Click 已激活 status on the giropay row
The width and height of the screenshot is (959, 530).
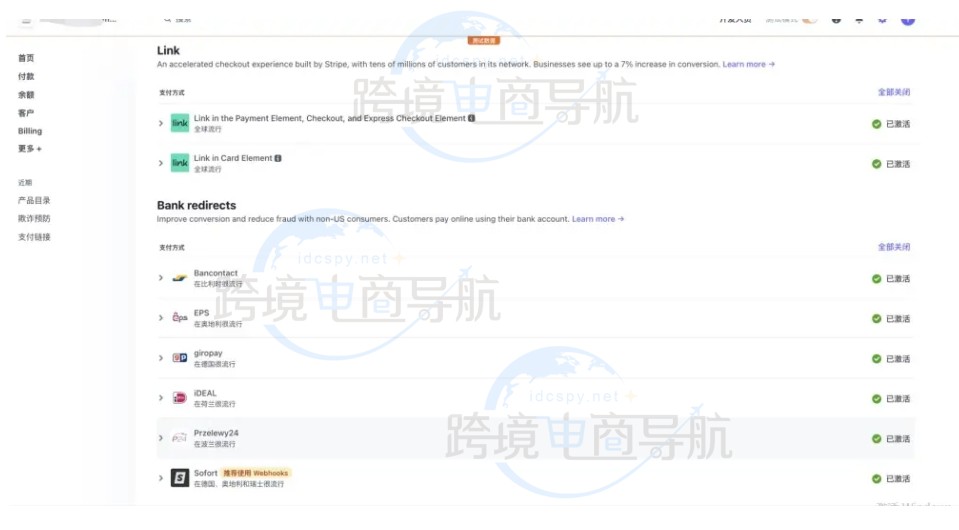click(891, 359)
